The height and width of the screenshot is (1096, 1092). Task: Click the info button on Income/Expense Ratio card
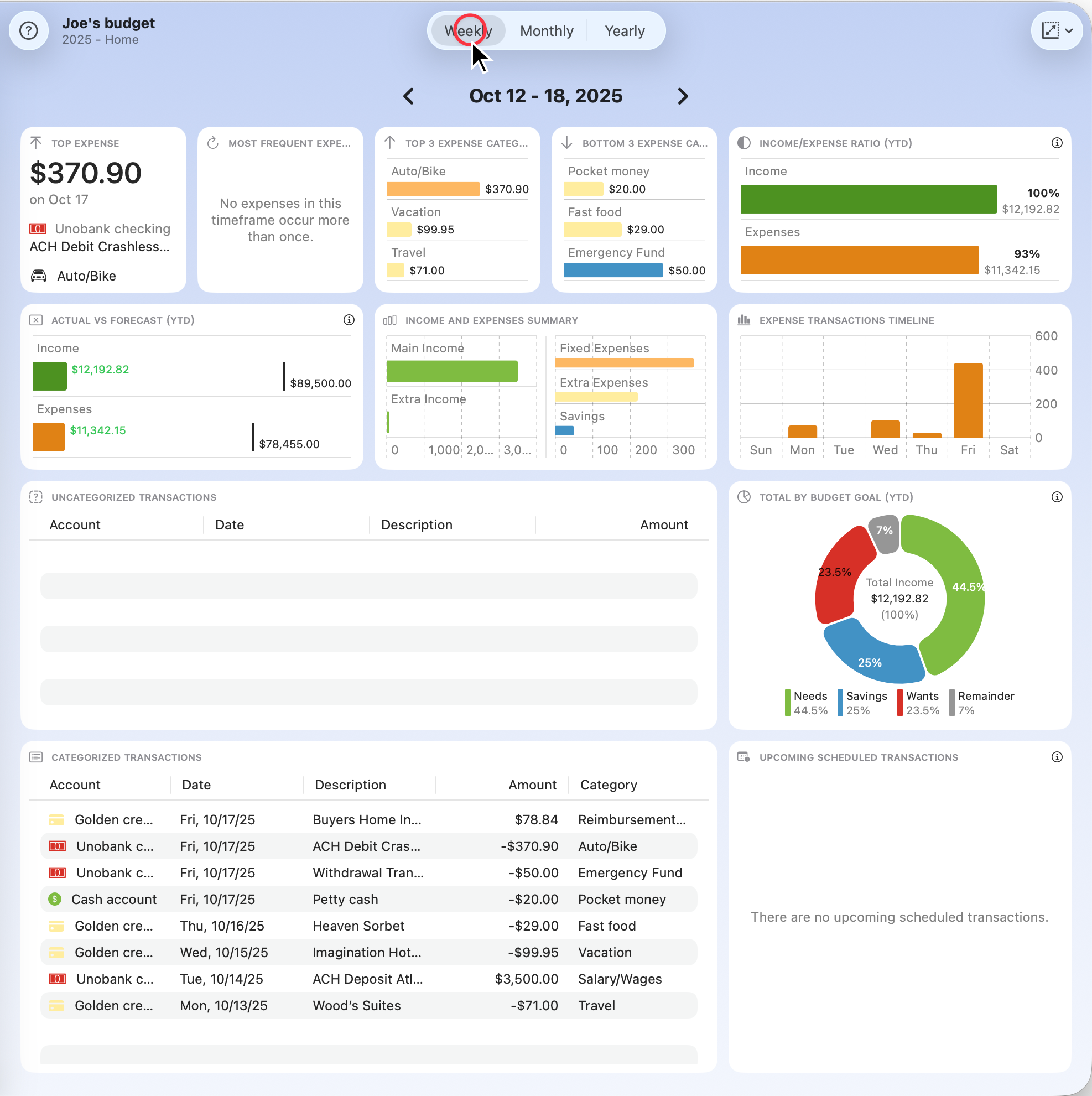point(1057,143)
